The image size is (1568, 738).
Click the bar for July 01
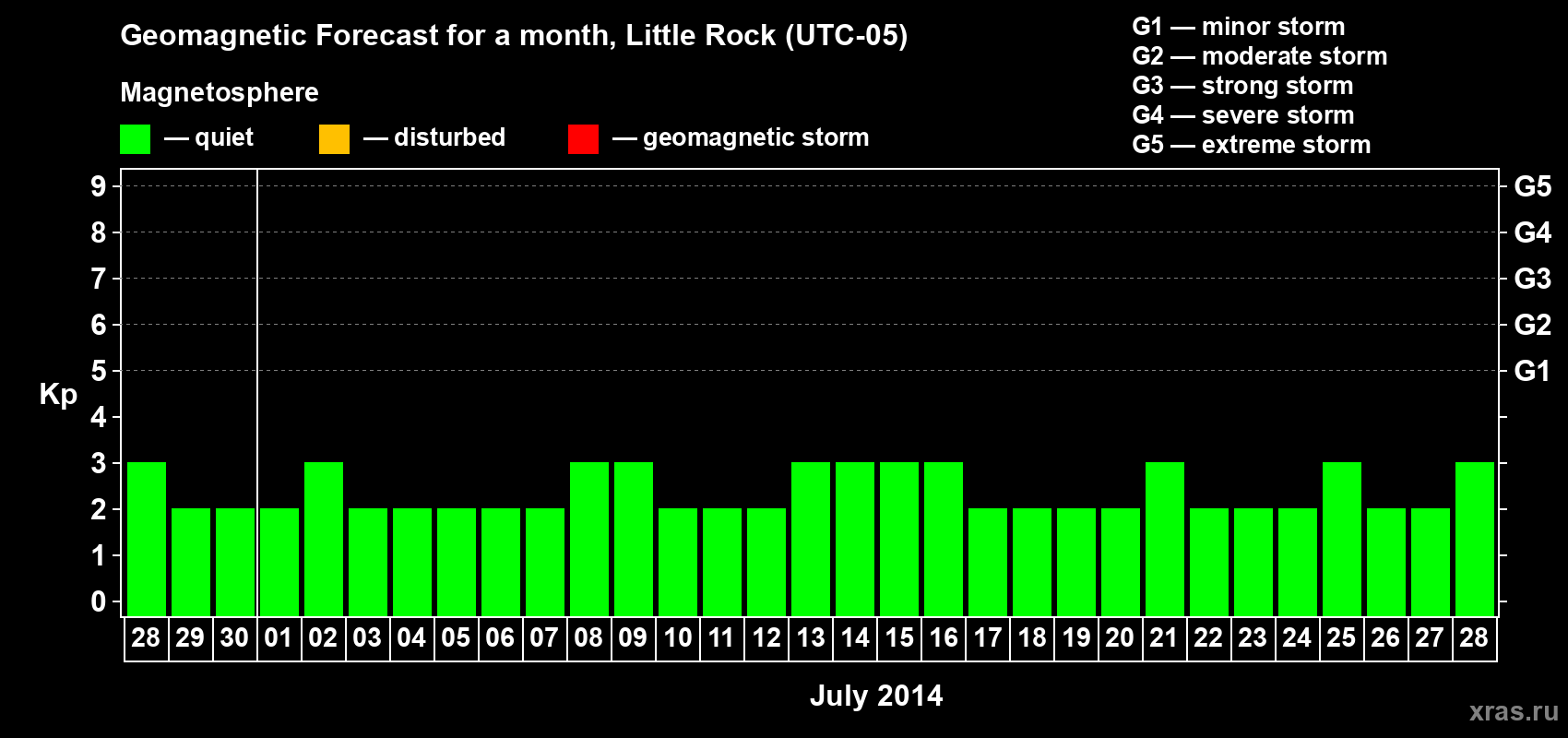(x=279, y=562)
